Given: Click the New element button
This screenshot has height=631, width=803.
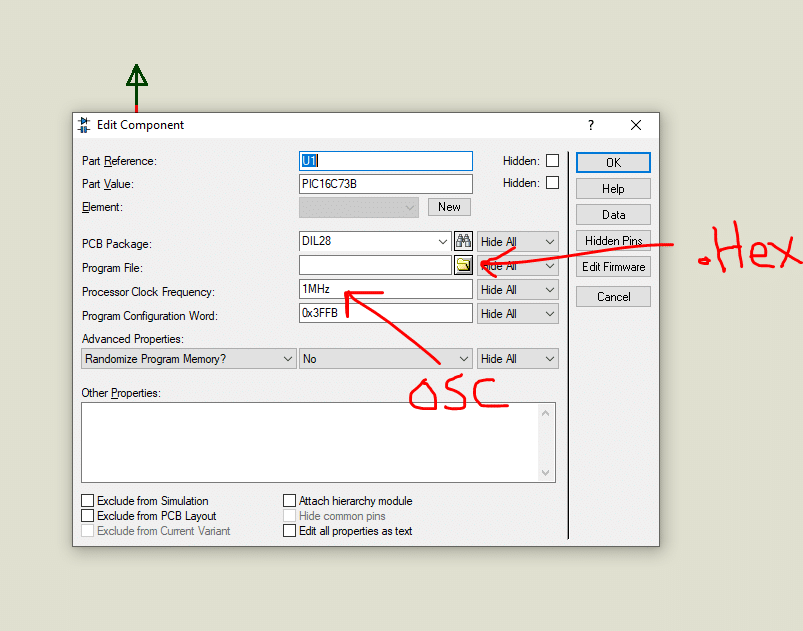Looking at the screenshot, I should 449,207.
